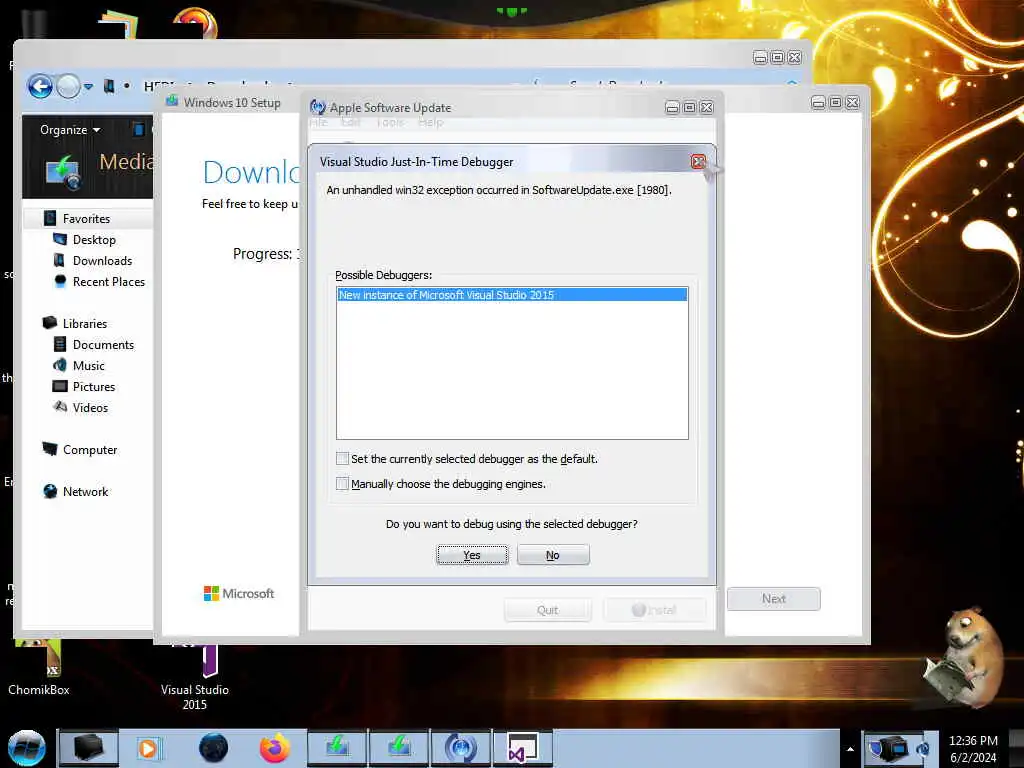1024x768 pixels.
Task: Switch to the first Media Creation taskbar item
Action: 337,748
